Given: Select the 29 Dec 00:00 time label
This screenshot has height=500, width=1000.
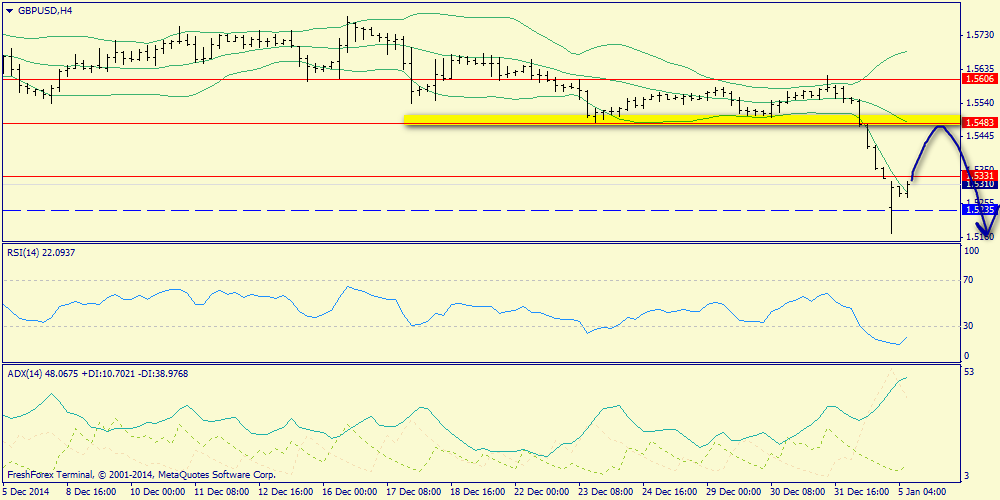Looking at the screenshot, I should tap(732, 492).
